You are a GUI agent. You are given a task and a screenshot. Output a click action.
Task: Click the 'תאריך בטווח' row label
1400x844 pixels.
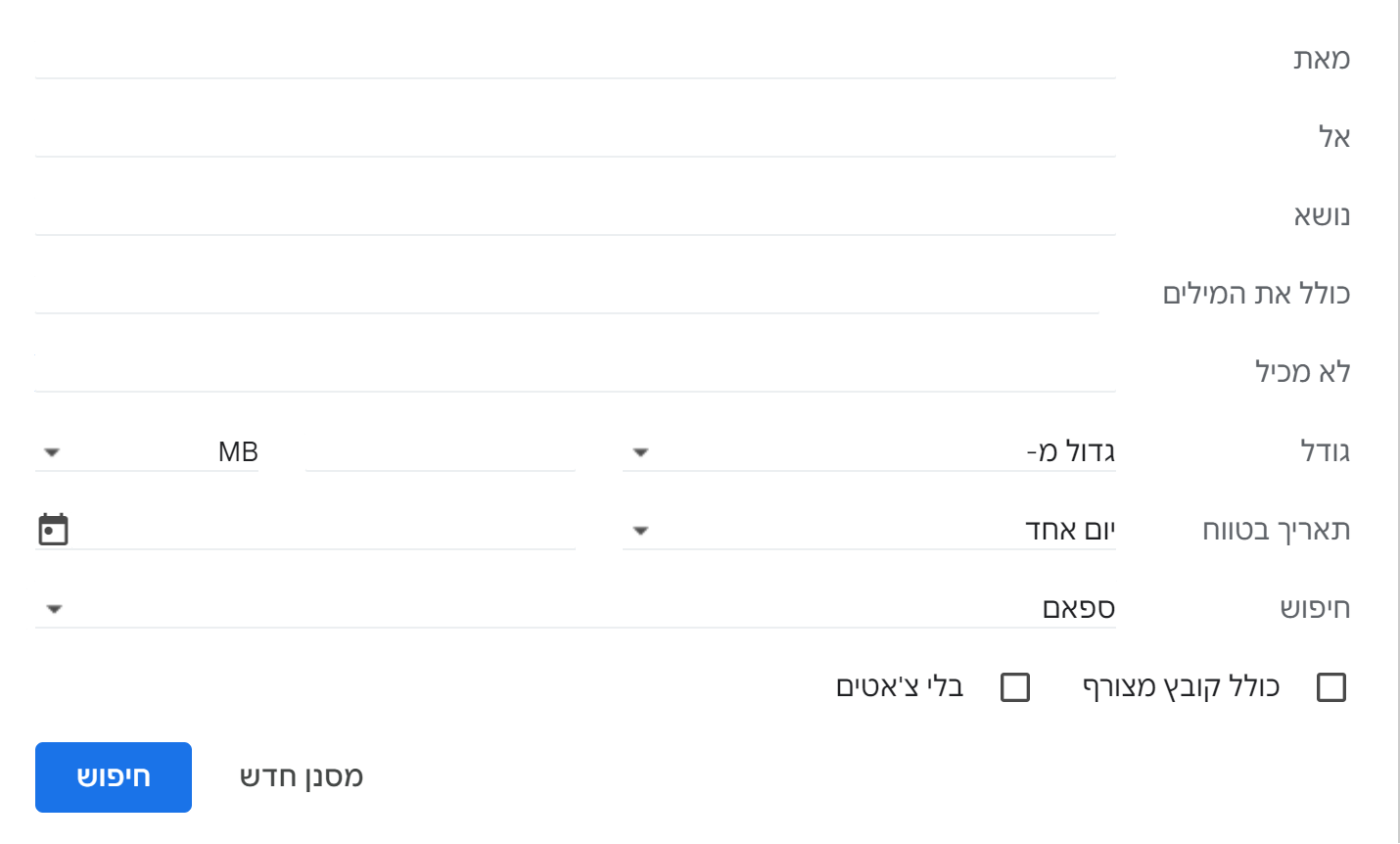coord(1276,531)
